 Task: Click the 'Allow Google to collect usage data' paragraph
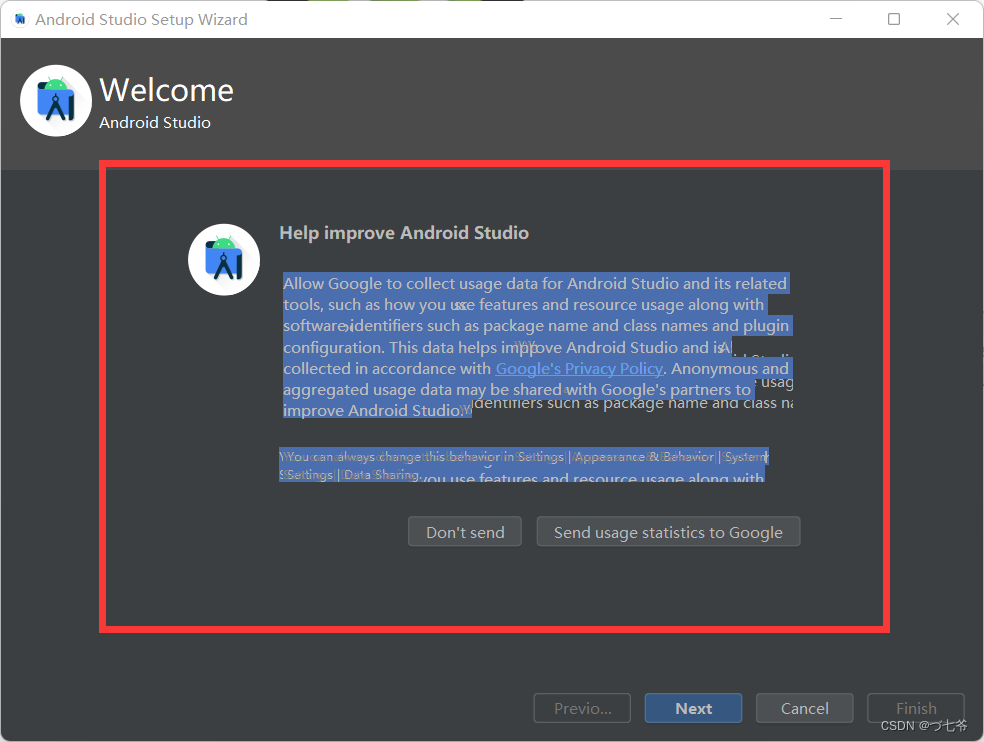coord(537,347)
